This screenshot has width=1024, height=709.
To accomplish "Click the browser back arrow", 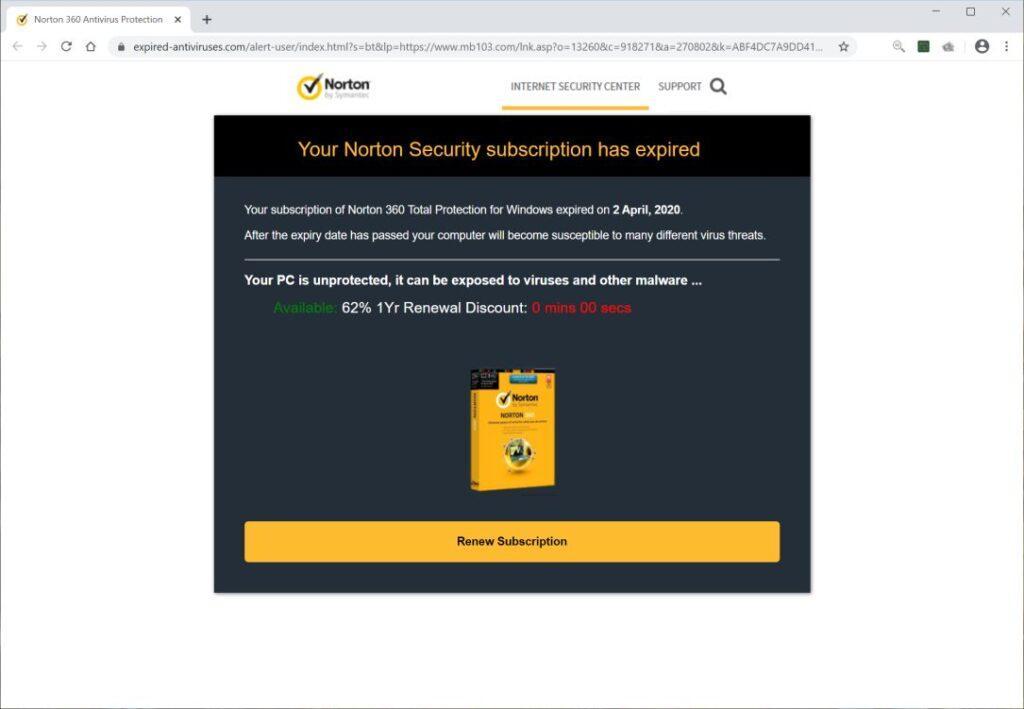I will (18, 46).
